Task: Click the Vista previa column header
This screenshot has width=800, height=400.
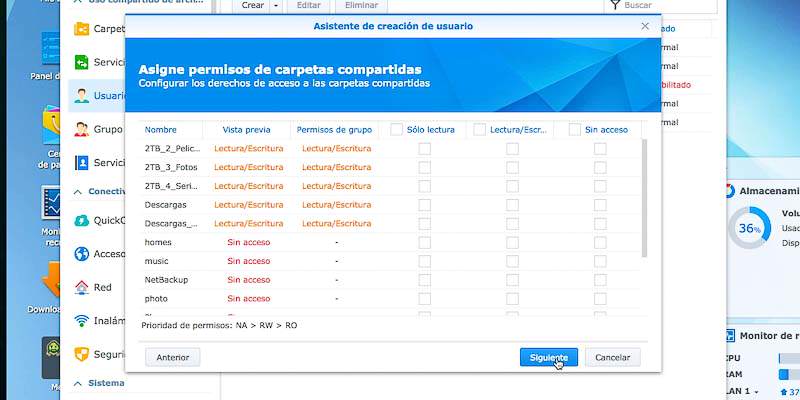Action: click(x=246, y=130)
